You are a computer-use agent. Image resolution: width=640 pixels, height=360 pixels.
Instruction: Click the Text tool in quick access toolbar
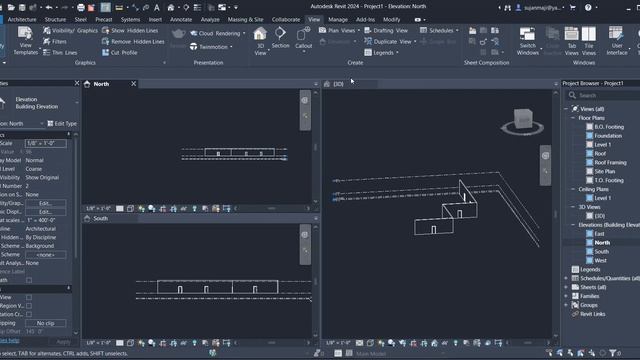[x=157, y=7]
